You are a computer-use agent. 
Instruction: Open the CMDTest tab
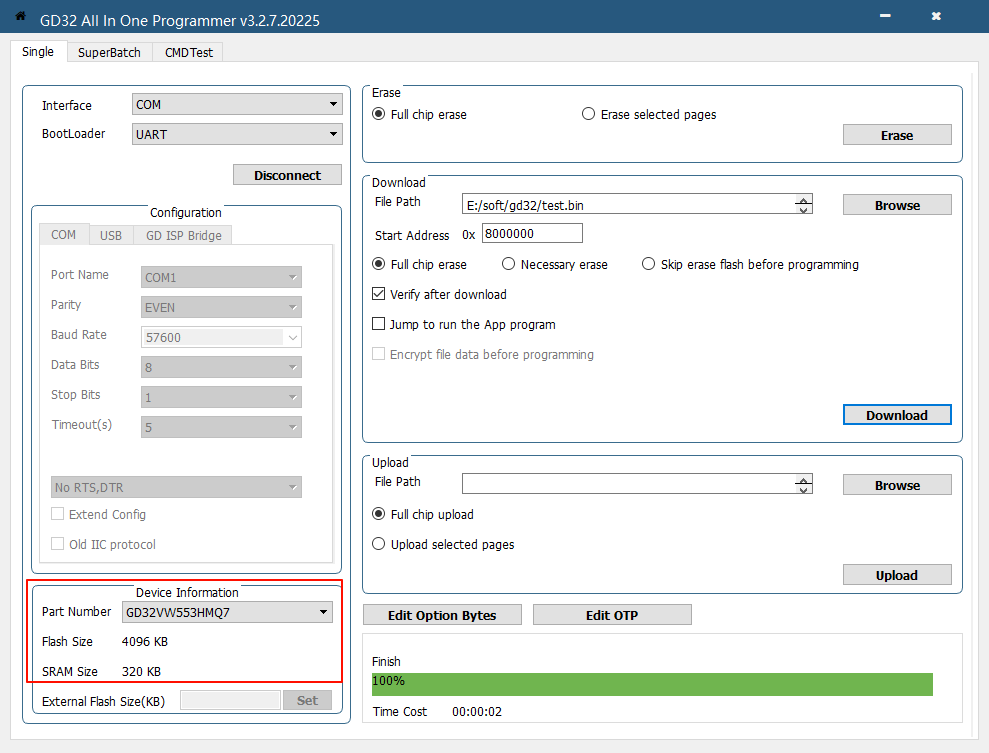tap(189, 52)
